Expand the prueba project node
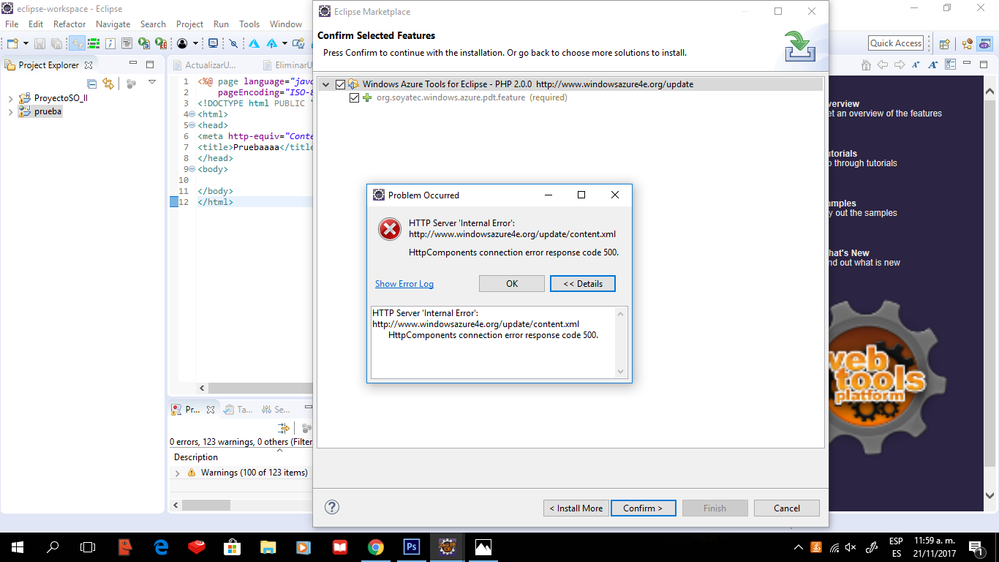The height and width of the screenshot is (562, 999). tap(10, 112)
